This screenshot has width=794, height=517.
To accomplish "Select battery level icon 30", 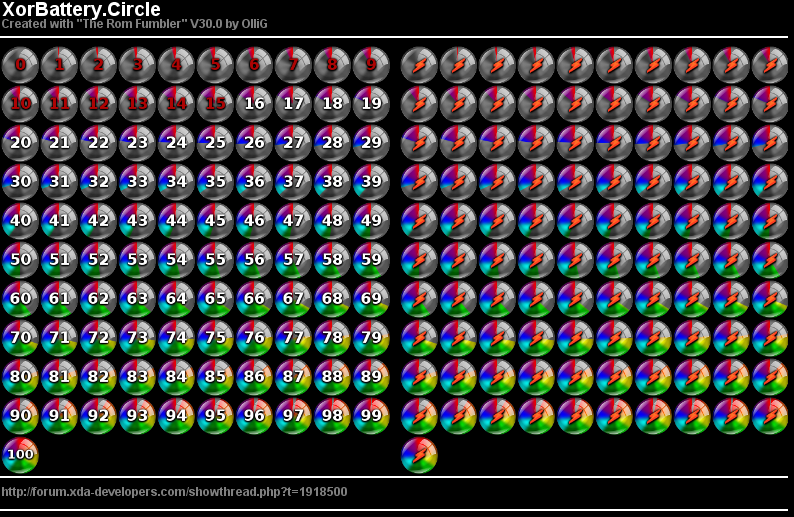I will [20, 182].
